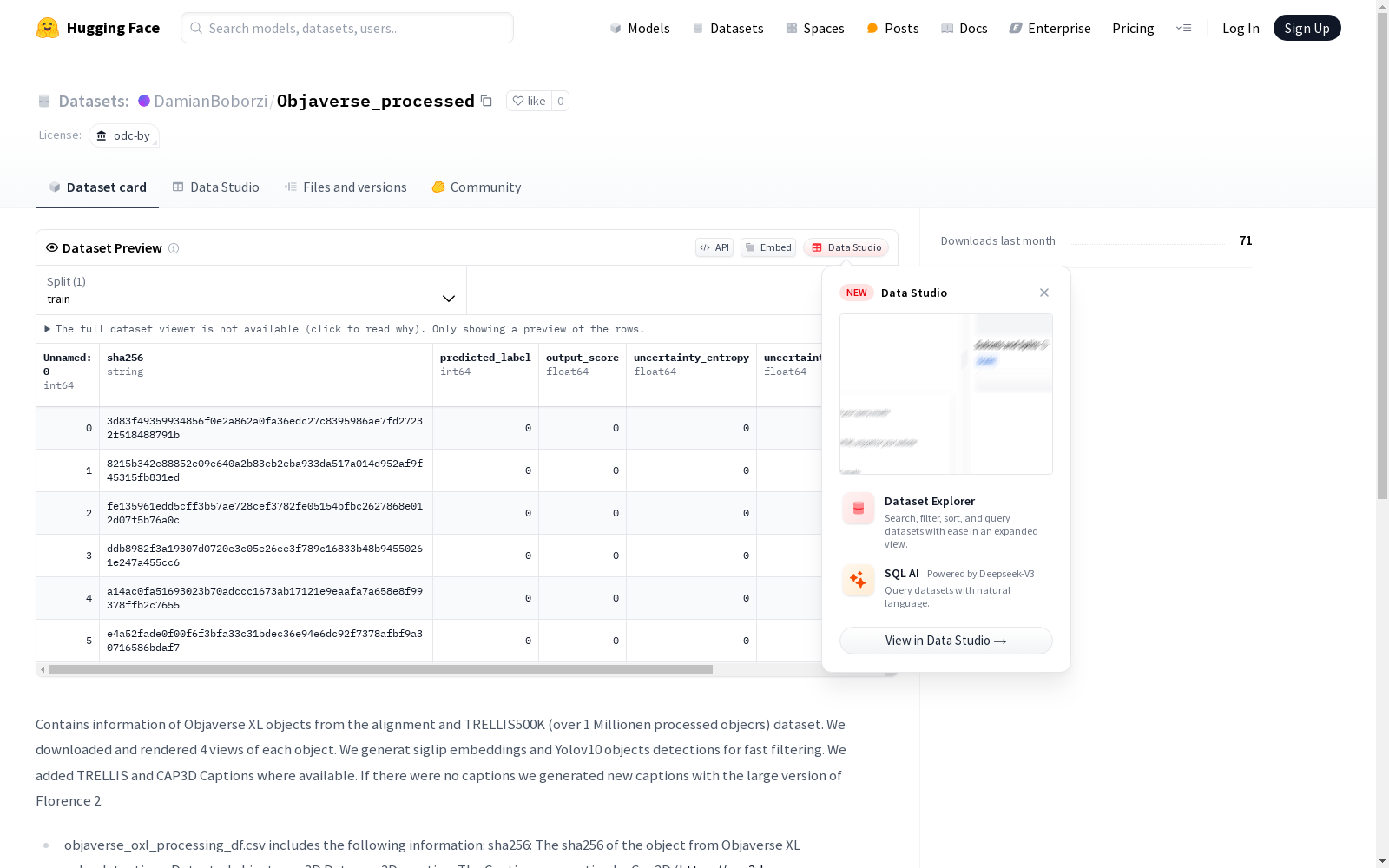Select sha256 cell starting with a14ac0fa51693023
Screen dimensions: 1389x868
pyautogui.click(x=265, y=598)
